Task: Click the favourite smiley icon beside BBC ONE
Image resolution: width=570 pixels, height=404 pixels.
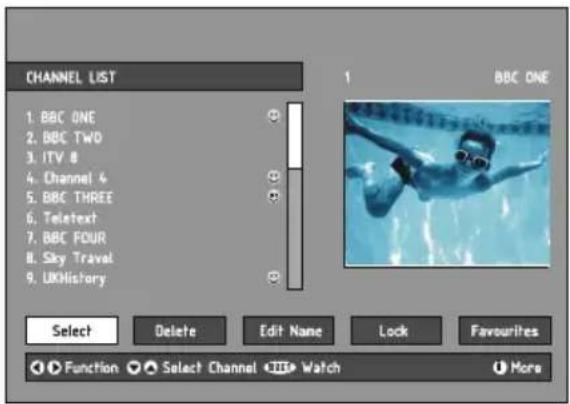Action: click(274, 116)
